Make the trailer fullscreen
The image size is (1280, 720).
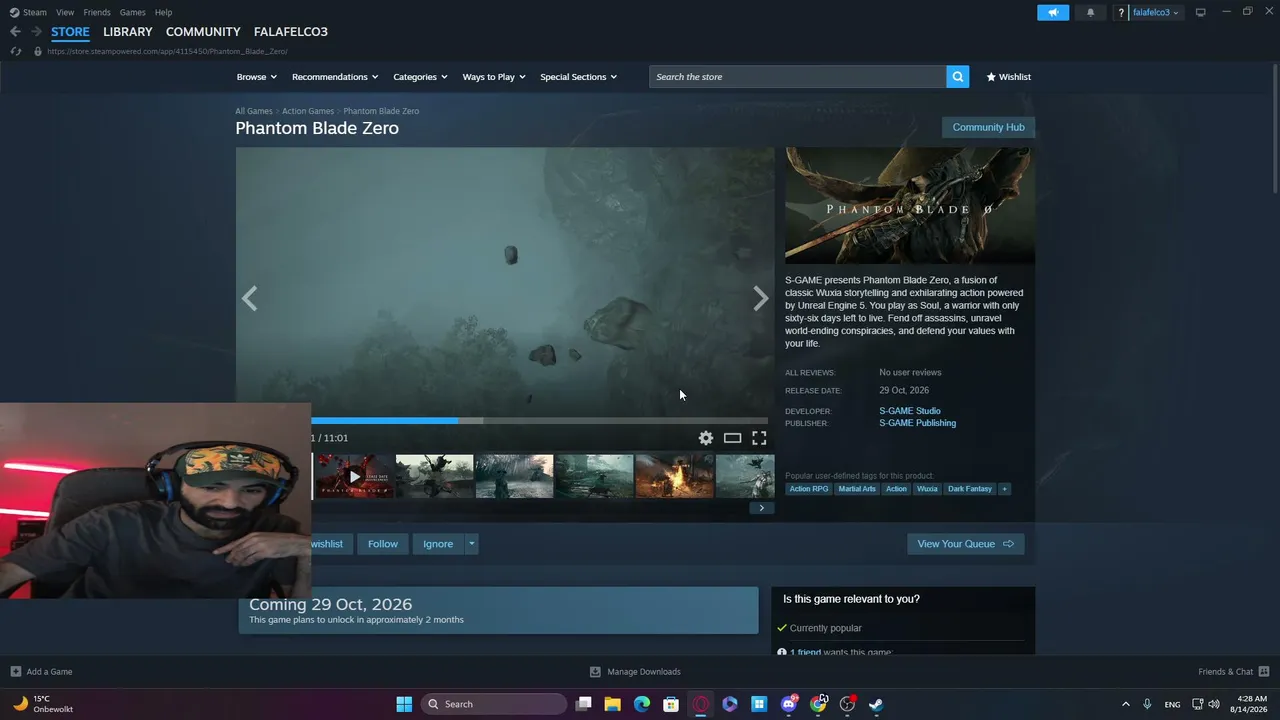tap(759, 438)
